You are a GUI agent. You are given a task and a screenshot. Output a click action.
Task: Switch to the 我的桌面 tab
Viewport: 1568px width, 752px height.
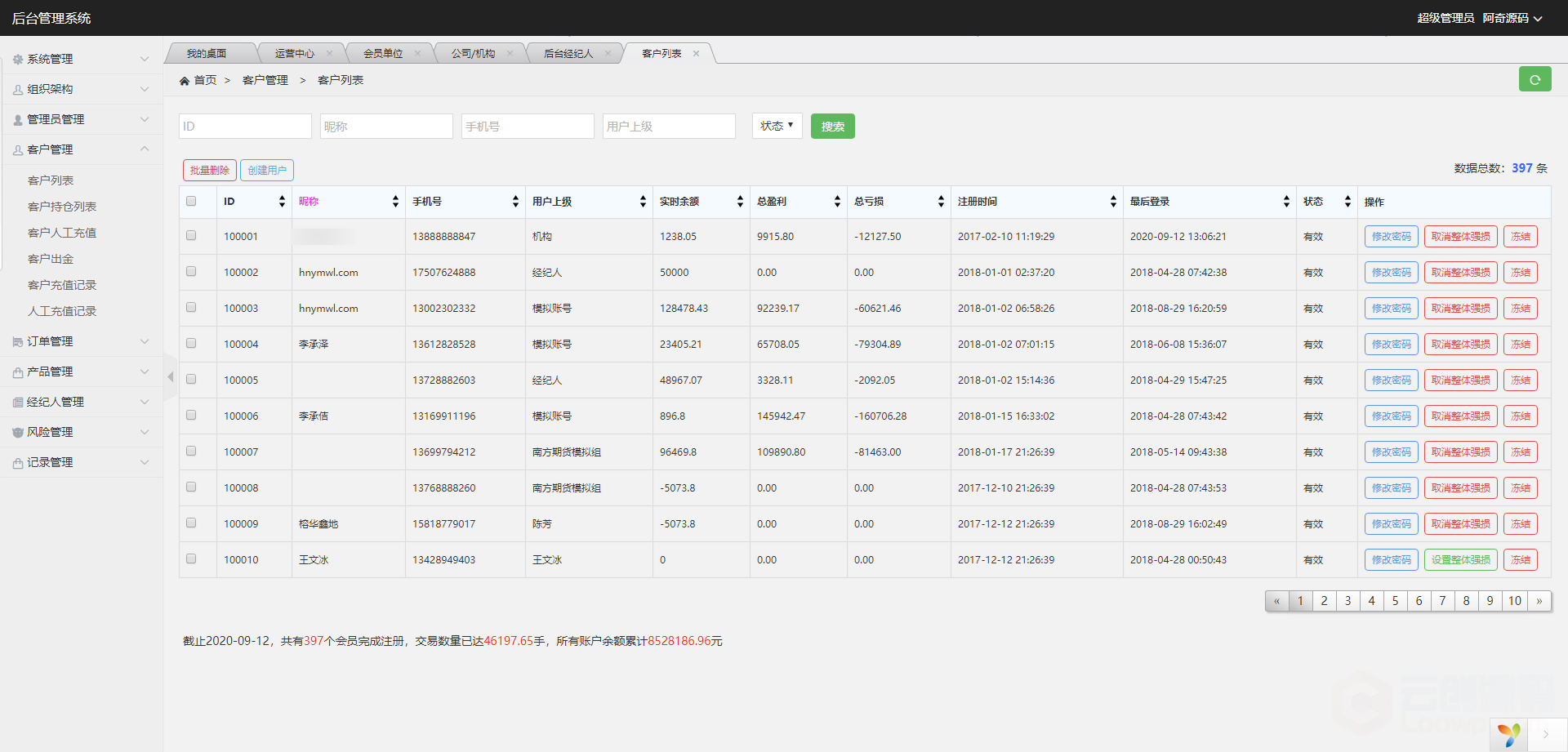[x=207, y=54]
